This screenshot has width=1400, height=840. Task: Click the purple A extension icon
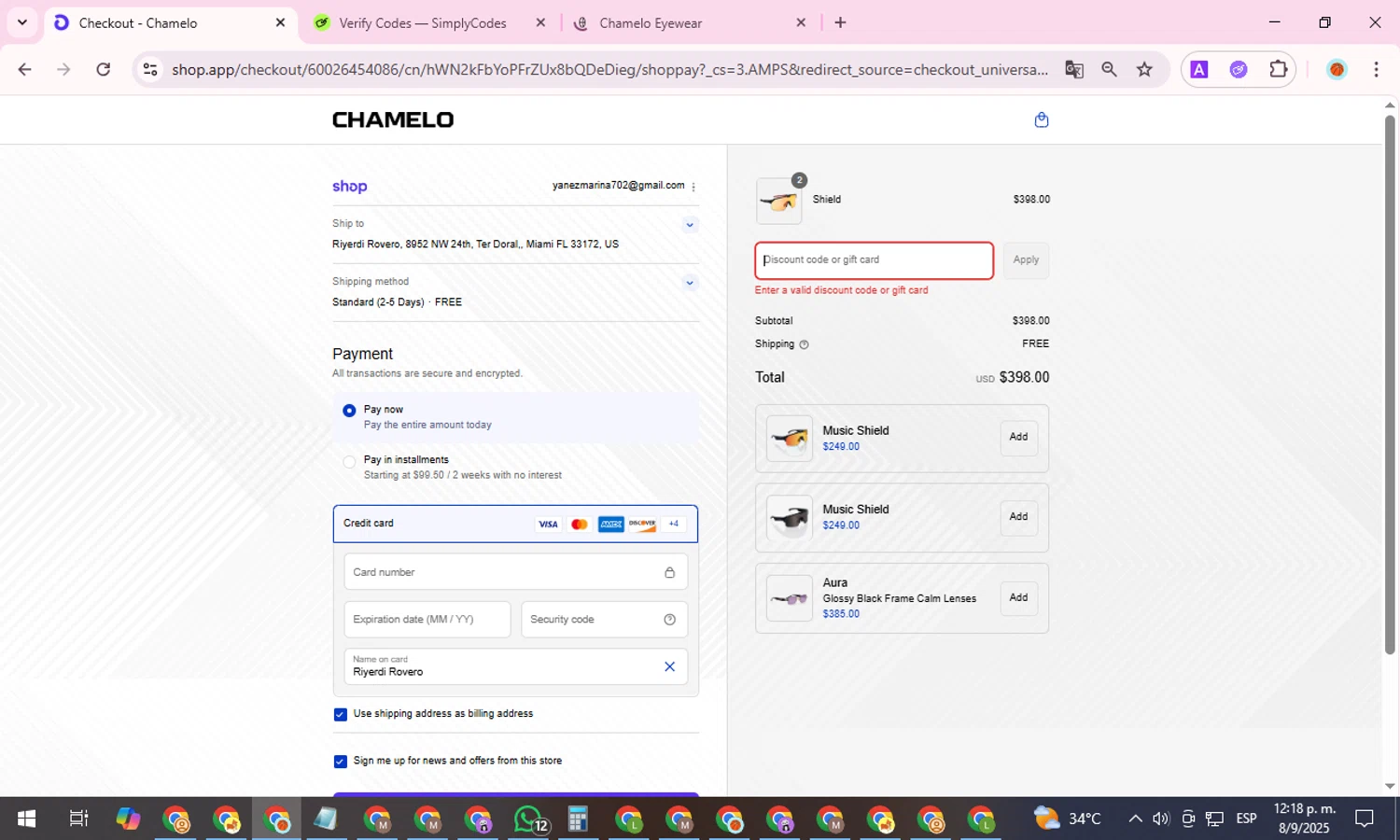pyautogui.click(x=1199, y=69)
